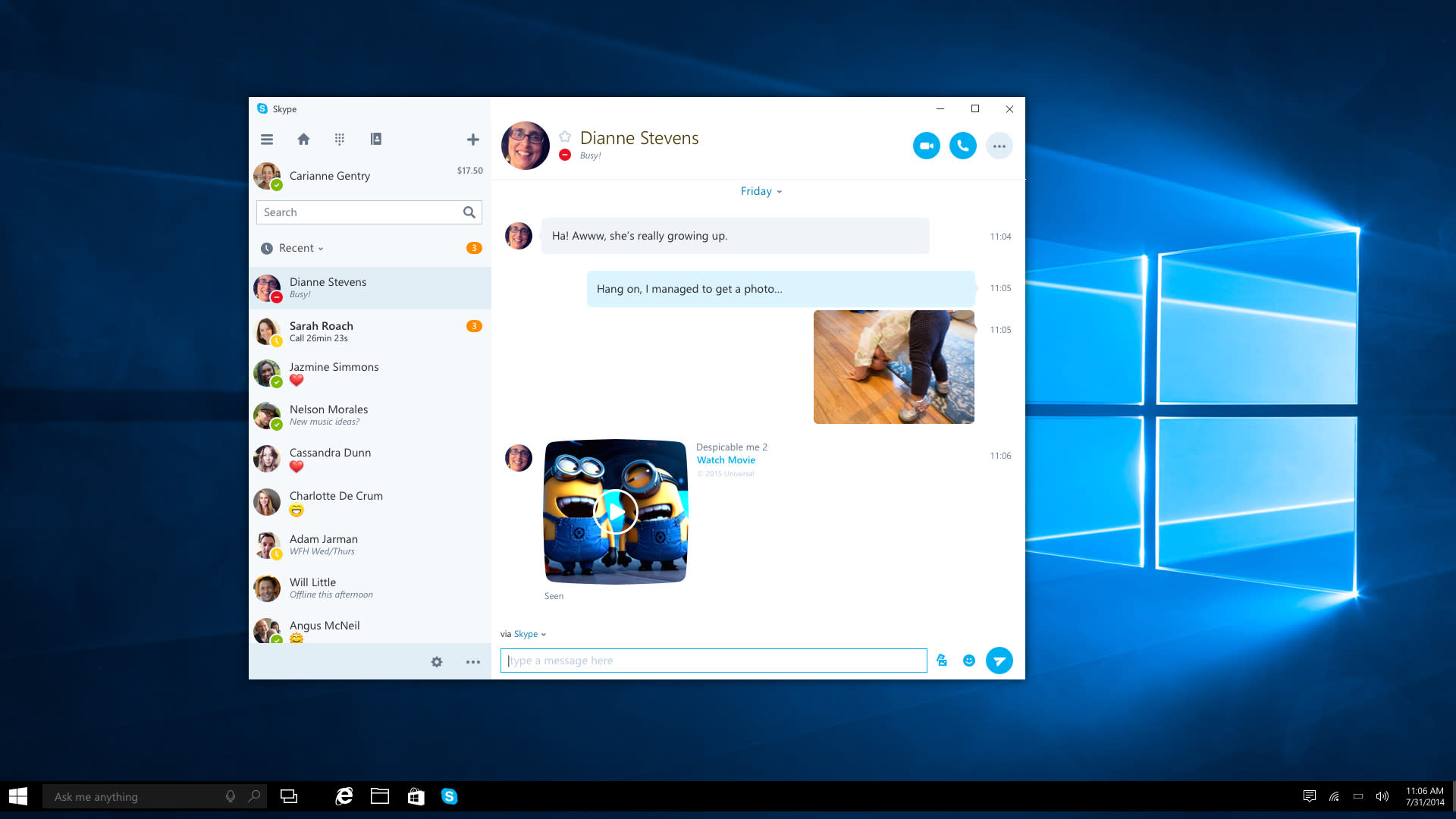Click the home icon in sidebar
The image size is (1456, 819).
point(303,139)
